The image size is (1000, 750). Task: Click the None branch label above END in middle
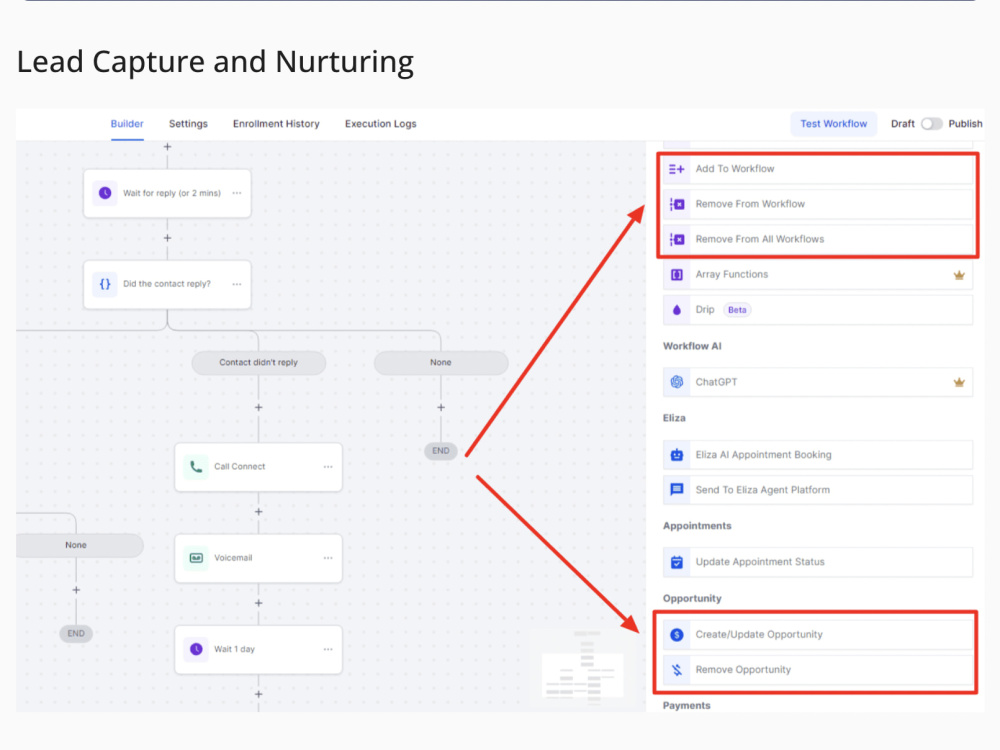click(441, 362)
